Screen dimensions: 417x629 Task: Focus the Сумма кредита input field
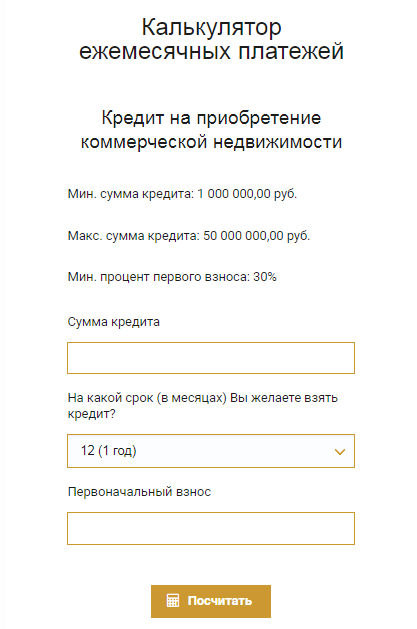pos(211,358)
